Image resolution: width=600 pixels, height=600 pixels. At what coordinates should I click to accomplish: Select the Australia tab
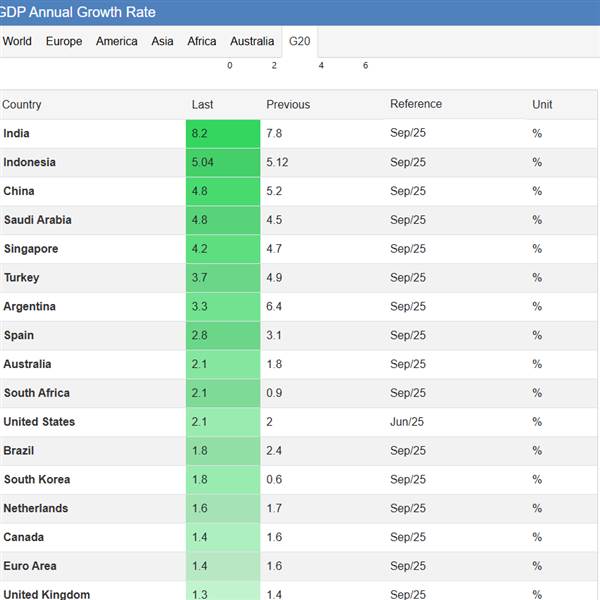pyautogui.click(x=252, y=41)
